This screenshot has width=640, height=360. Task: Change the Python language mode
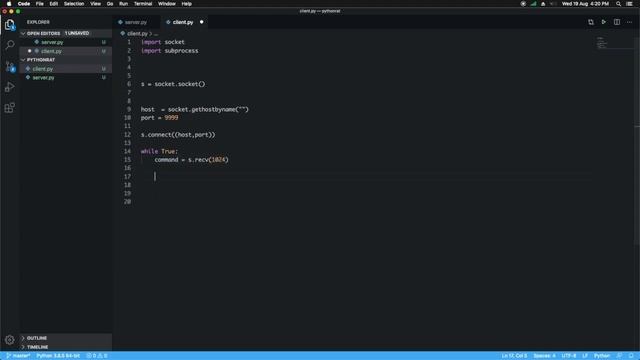(x=602, y=356)
